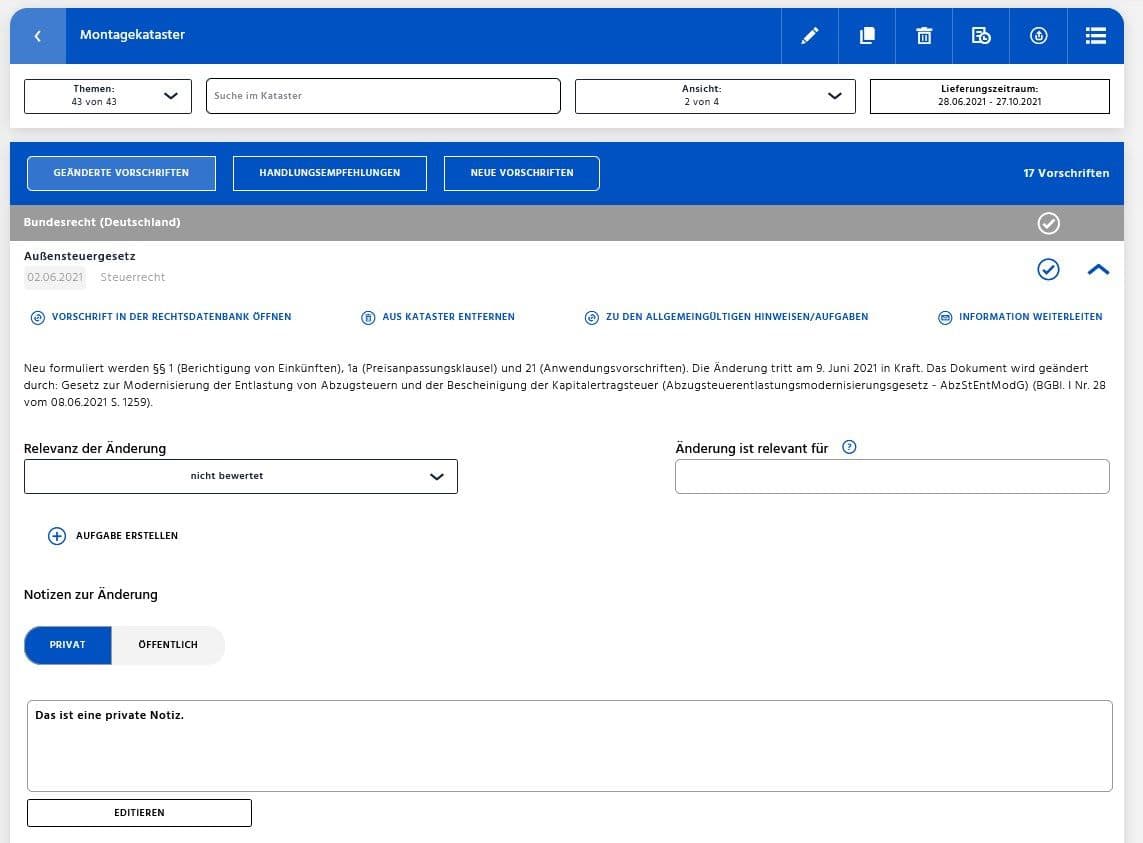Mark Außensteuergesetz as checked with blue checkmark
Screen dimensions: 1143x843
pyautogui.click(x=1048, y=269)
